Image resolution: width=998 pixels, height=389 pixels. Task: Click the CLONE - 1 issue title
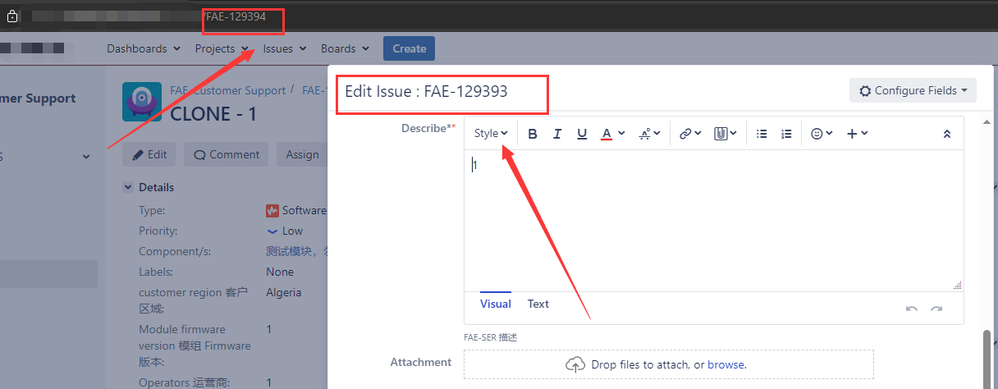(x=213, y=114)
